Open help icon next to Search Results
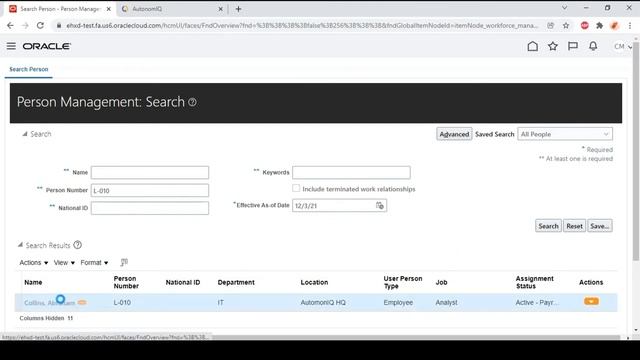Image resolution: width=640 pixels, height=360 pixels. tap(78, 245)
